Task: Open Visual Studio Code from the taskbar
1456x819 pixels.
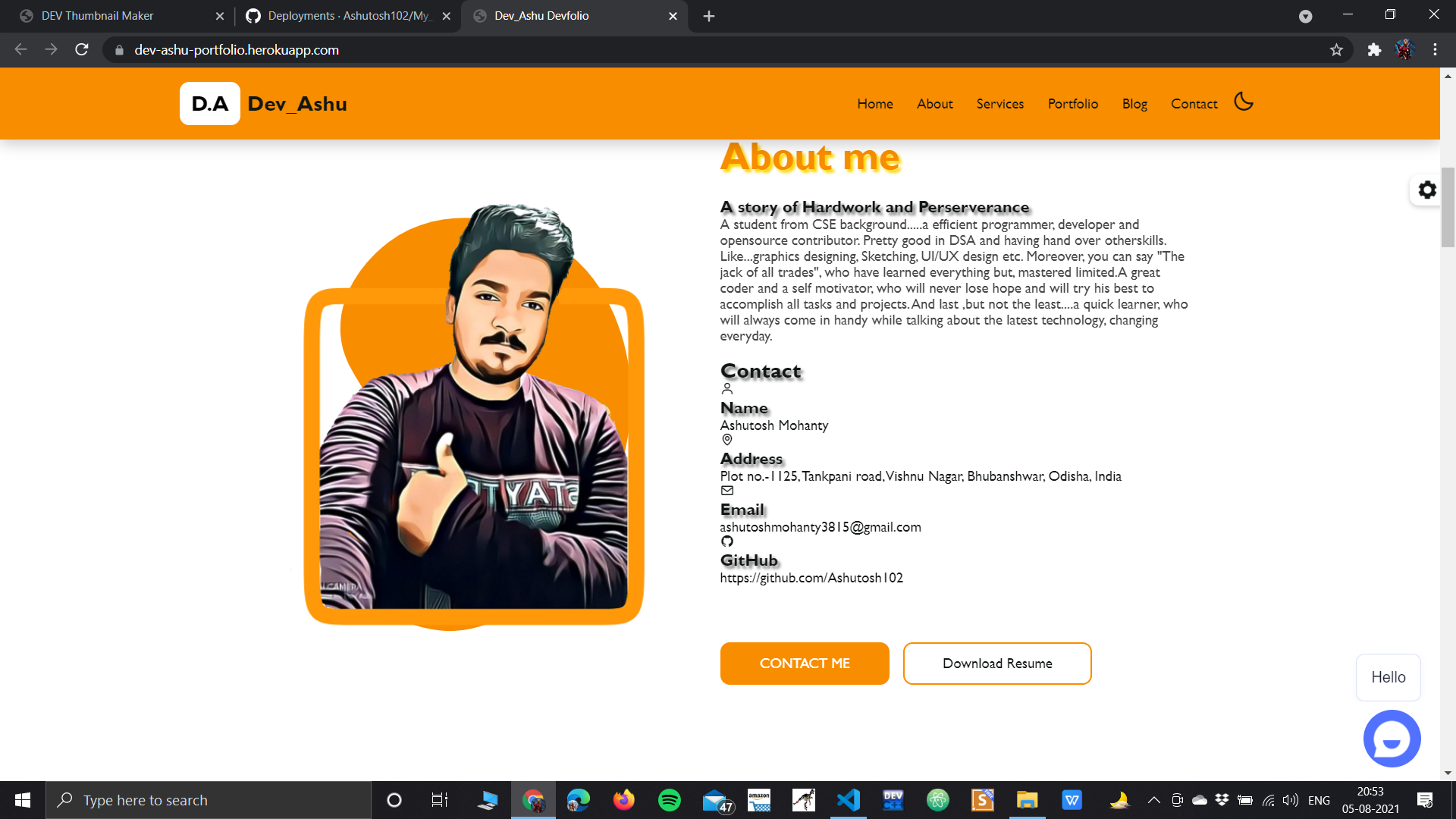Action: point(848,799)
